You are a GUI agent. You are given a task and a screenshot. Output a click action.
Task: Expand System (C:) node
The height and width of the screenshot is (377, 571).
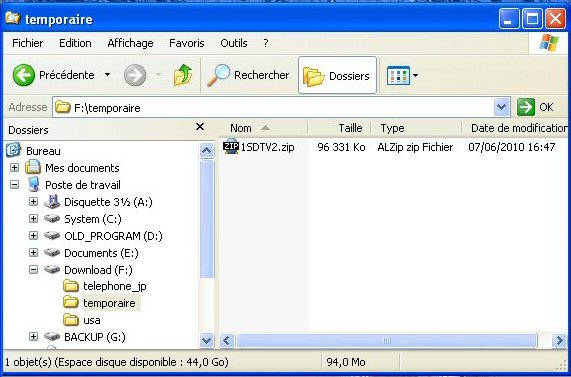click(33, 219)
